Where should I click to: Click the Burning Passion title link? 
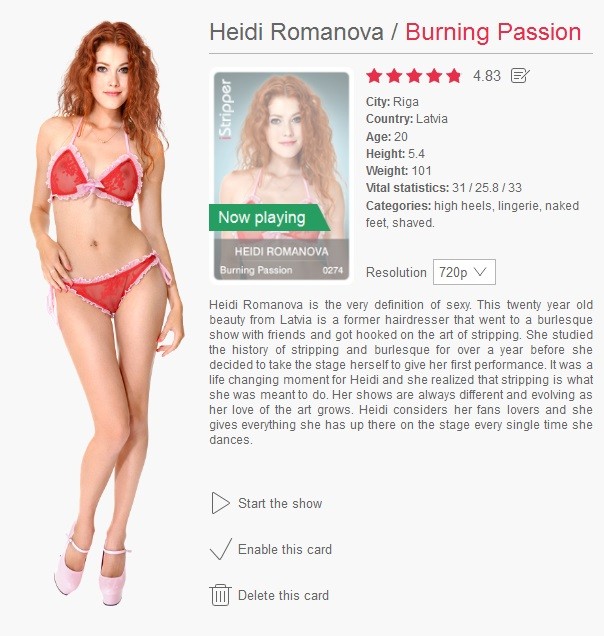tap(493, 32)
